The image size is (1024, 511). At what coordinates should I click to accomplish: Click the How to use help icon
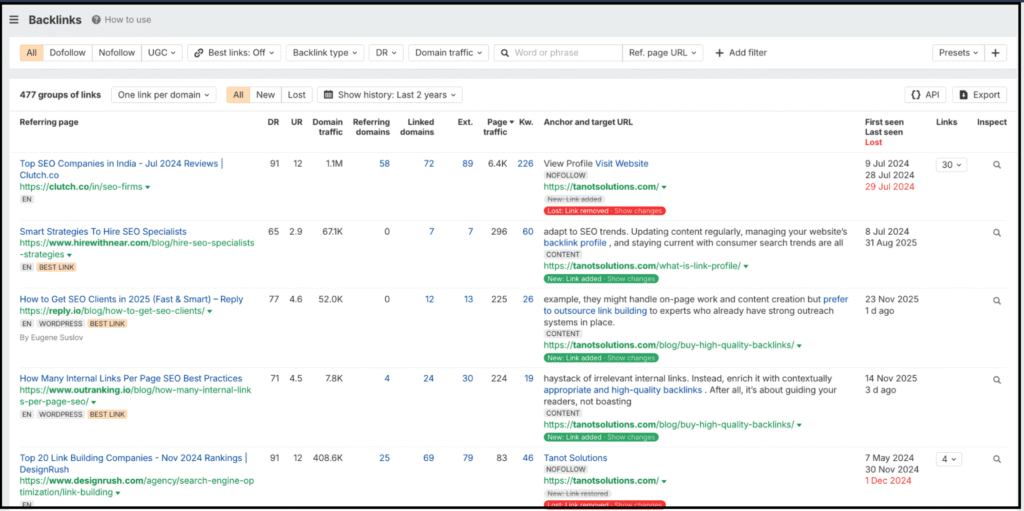click(x=96, y=20)
